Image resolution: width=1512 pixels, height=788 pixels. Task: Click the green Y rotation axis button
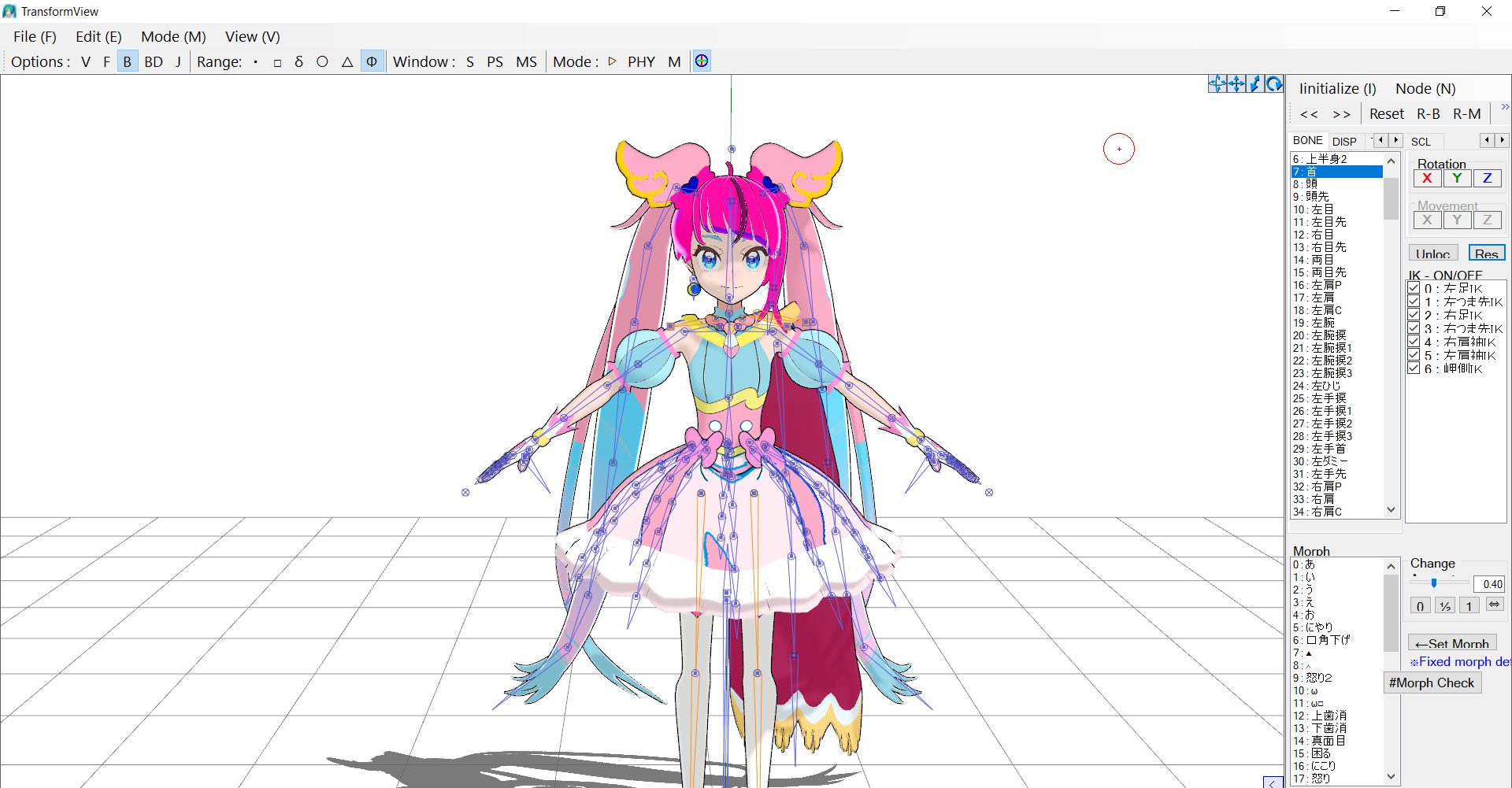[1457, 179]
